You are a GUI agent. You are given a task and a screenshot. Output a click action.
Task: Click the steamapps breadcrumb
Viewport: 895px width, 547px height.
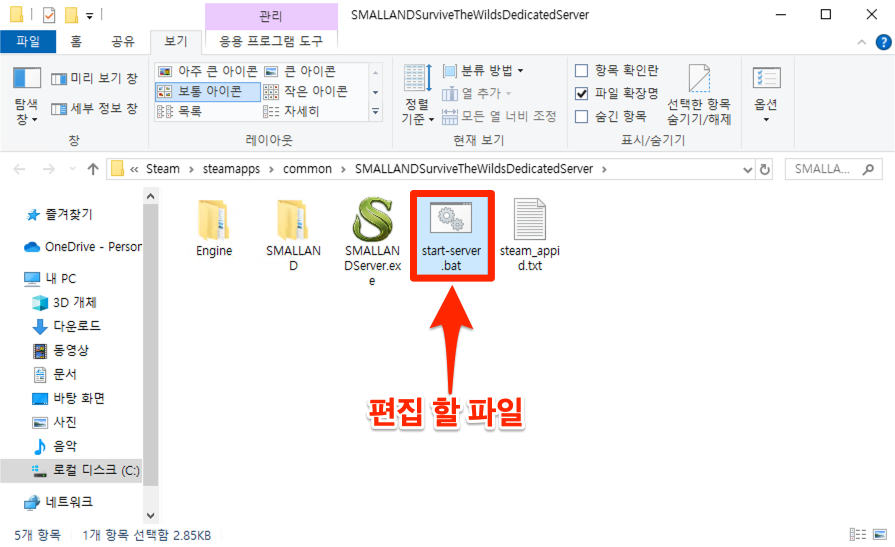[x=231, y=169]
